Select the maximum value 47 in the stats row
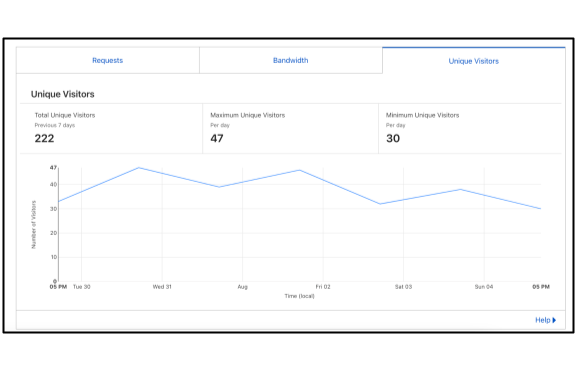This screenshot has height=384, width=576. pyautogui.click(x=217, y=139)
